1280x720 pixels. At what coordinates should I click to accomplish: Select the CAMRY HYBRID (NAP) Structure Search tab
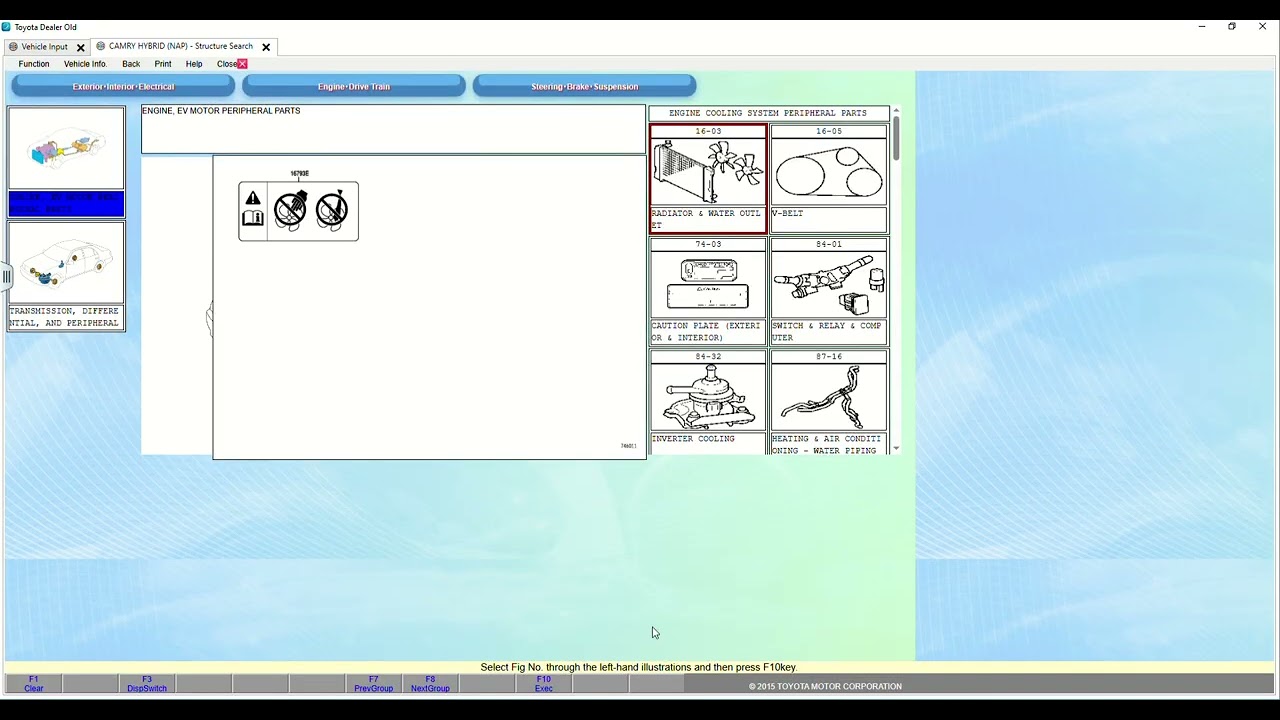coord(181,46)
